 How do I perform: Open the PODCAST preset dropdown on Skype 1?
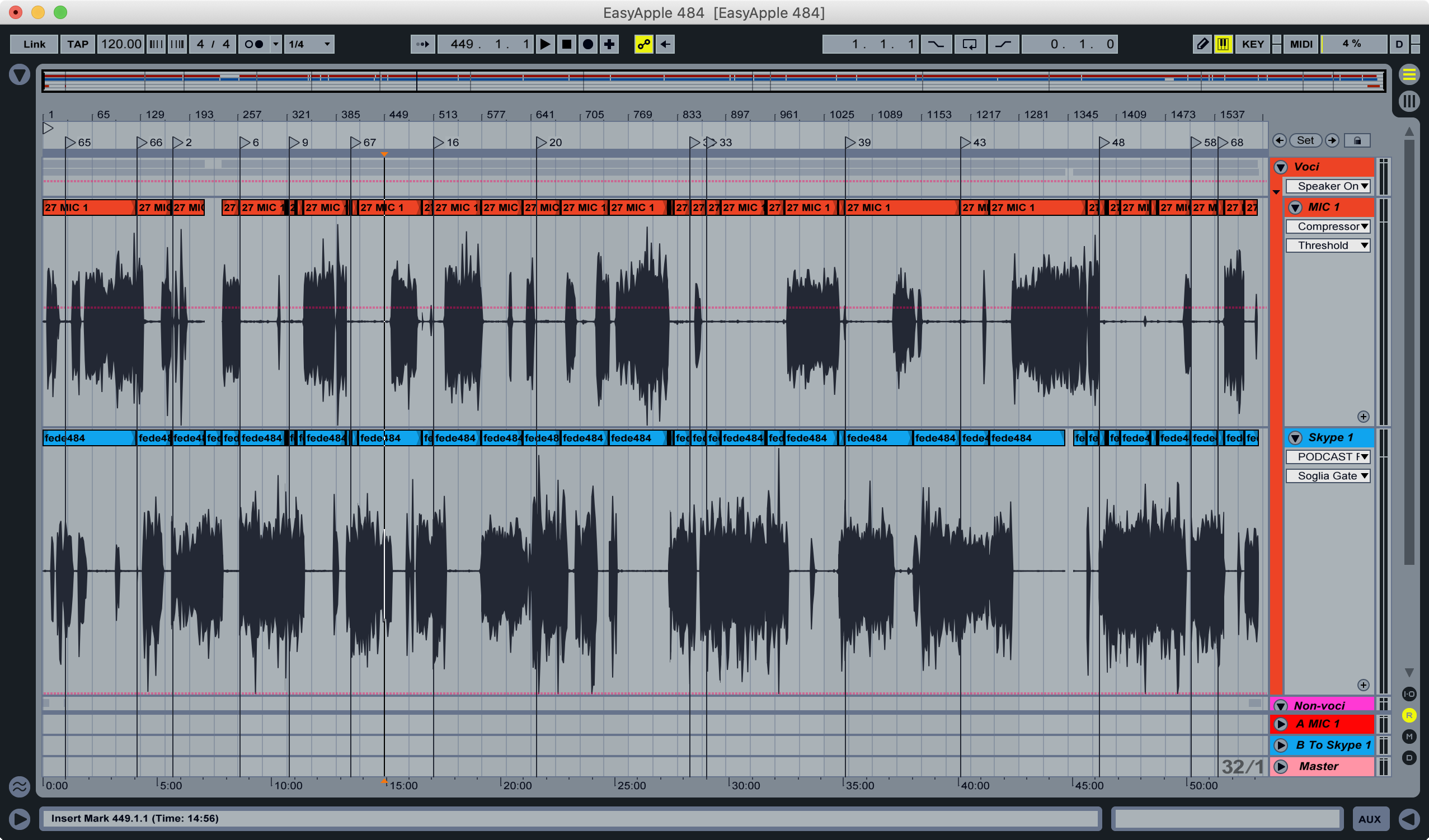pos(1329,456)
